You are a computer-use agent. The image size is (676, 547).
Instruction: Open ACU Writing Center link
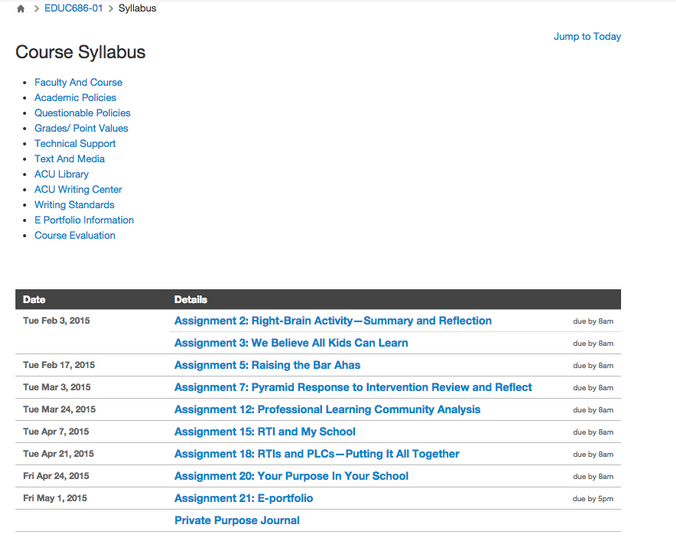click(x=78, y=189)
